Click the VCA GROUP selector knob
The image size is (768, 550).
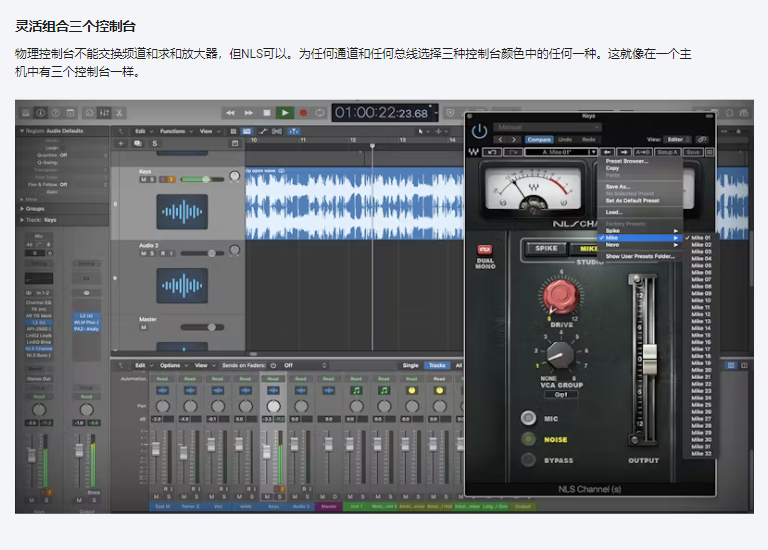560,355
